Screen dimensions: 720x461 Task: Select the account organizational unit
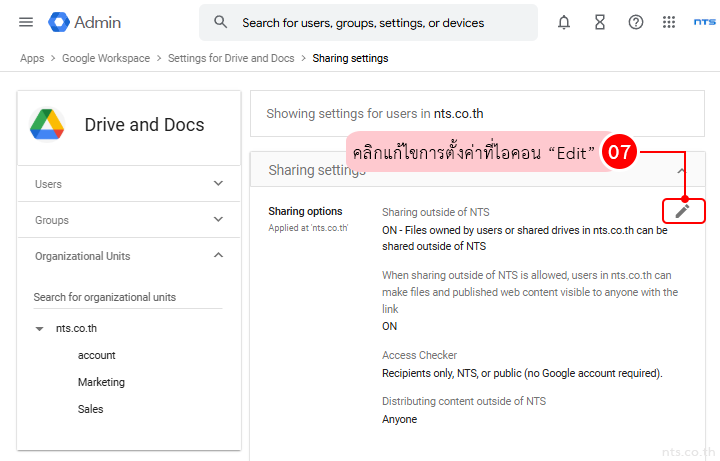click(96, 355)
